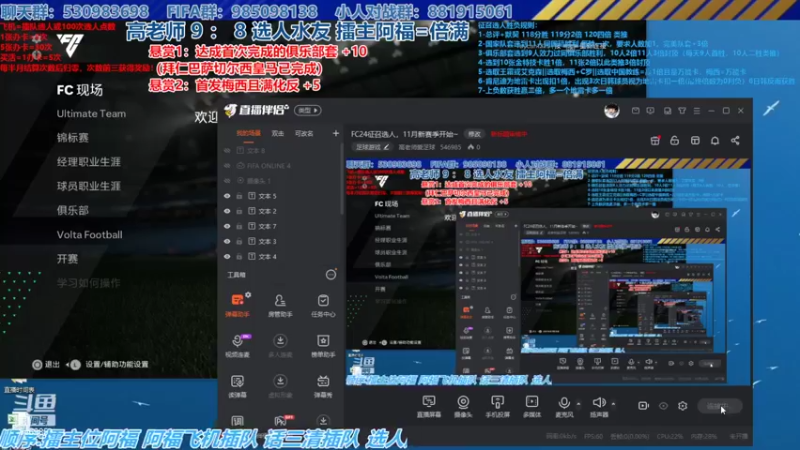Select 经理职业生涯 in FC game menu

89,162
